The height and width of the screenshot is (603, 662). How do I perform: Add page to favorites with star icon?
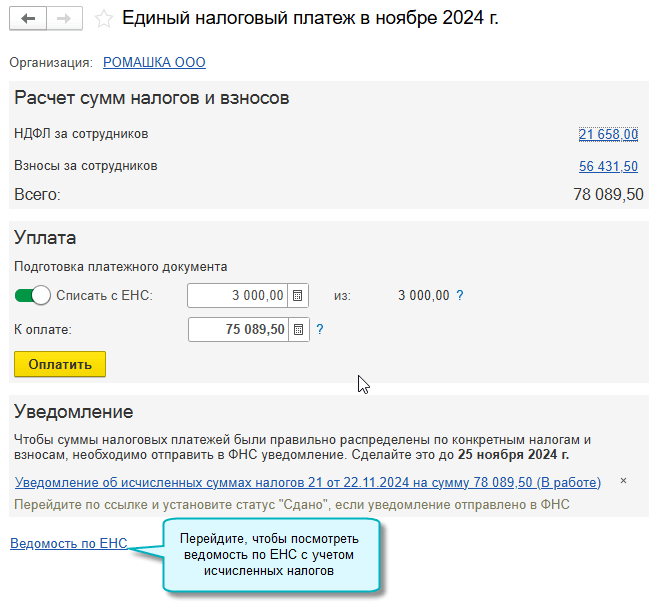point(102,19)
